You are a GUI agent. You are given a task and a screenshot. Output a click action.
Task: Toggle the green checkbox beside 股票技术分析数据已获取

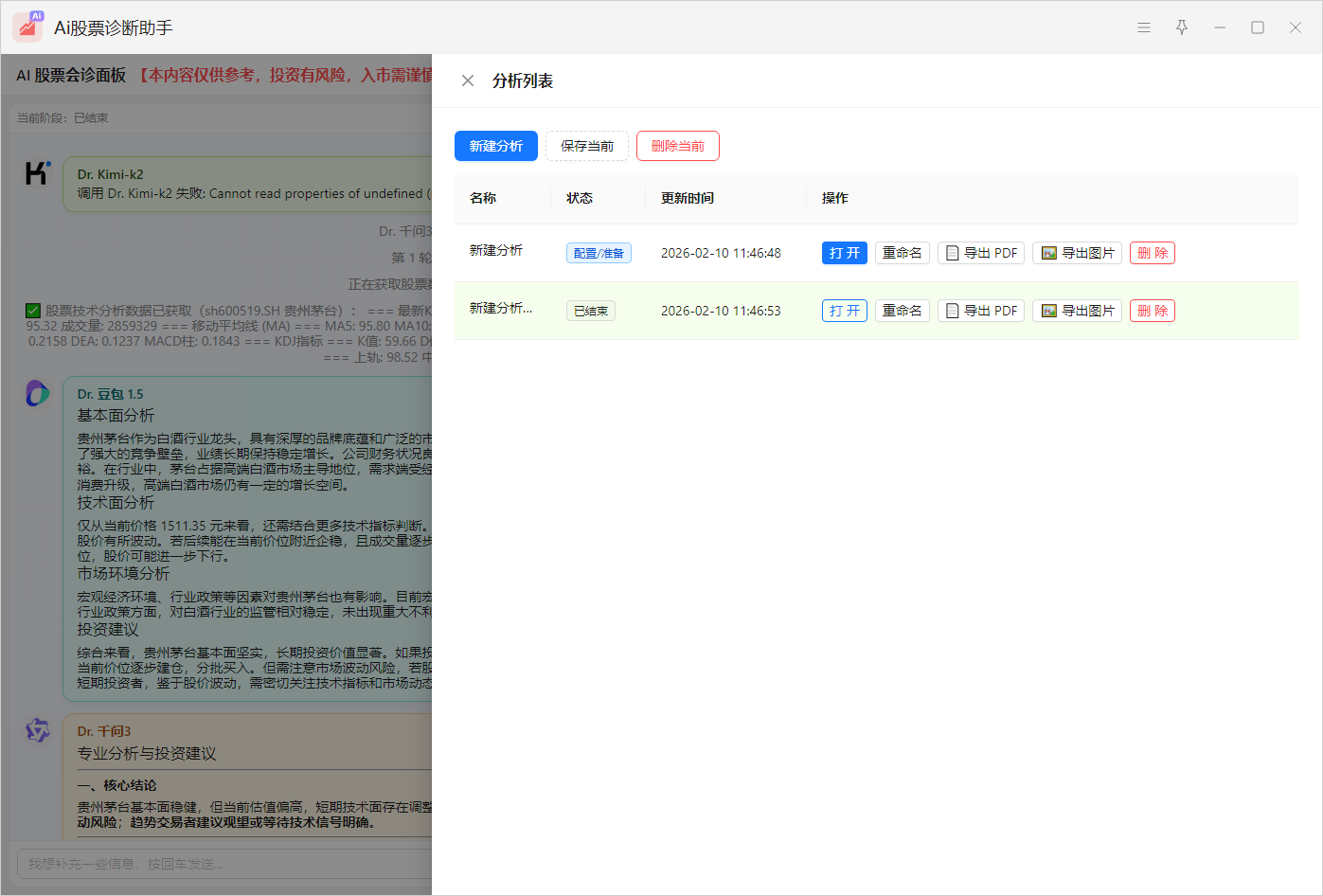(x=33, y=311)
